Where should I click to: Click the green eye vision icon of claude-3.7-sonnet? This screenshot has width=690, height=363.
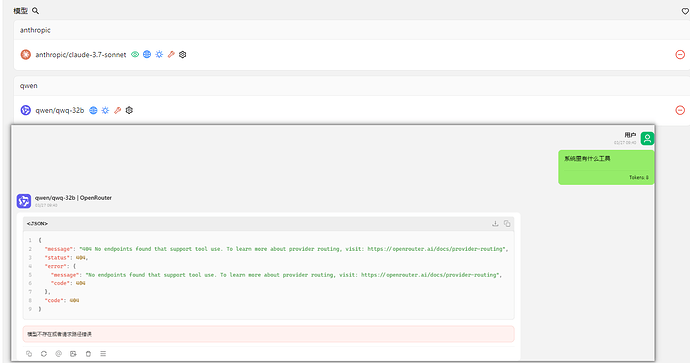pos(135,55)
